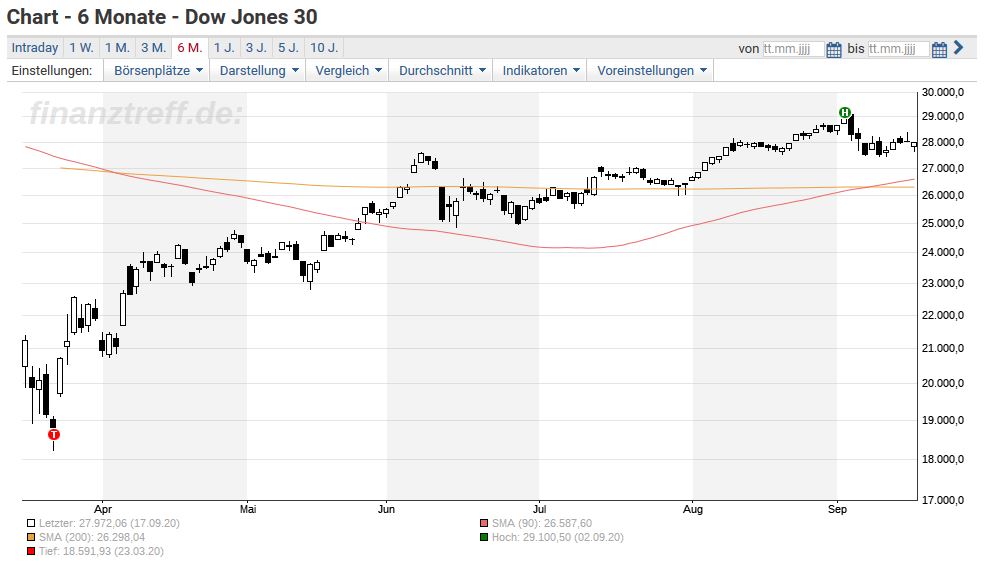988x567 pixels.
Task: Click 'Tief: 18.591,93 (23.03.20)' legend text
Action: pyautogui.click(x=101, y=551)
